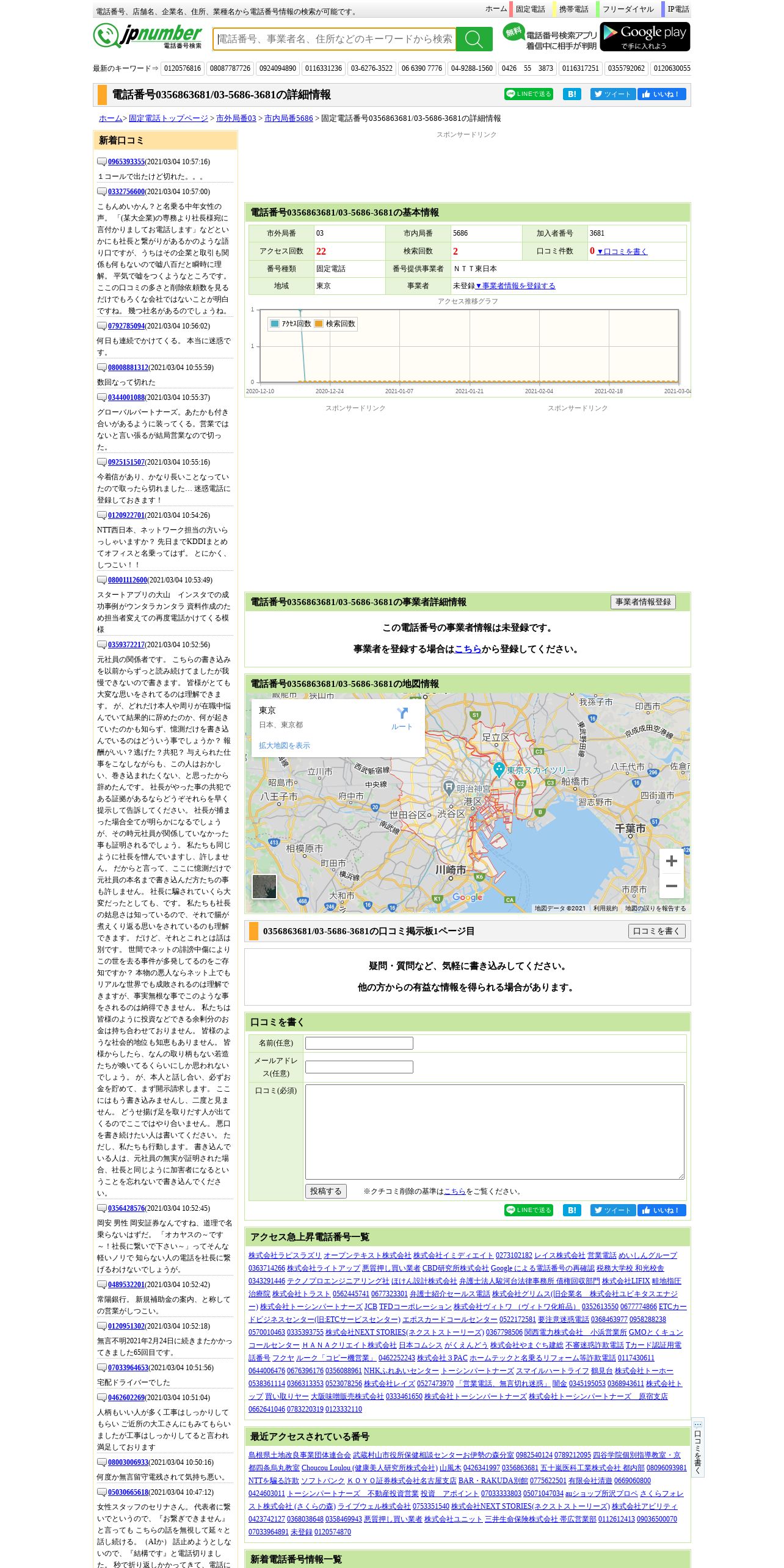Open the IP電話 navigation tab

[x=678, y=9]
